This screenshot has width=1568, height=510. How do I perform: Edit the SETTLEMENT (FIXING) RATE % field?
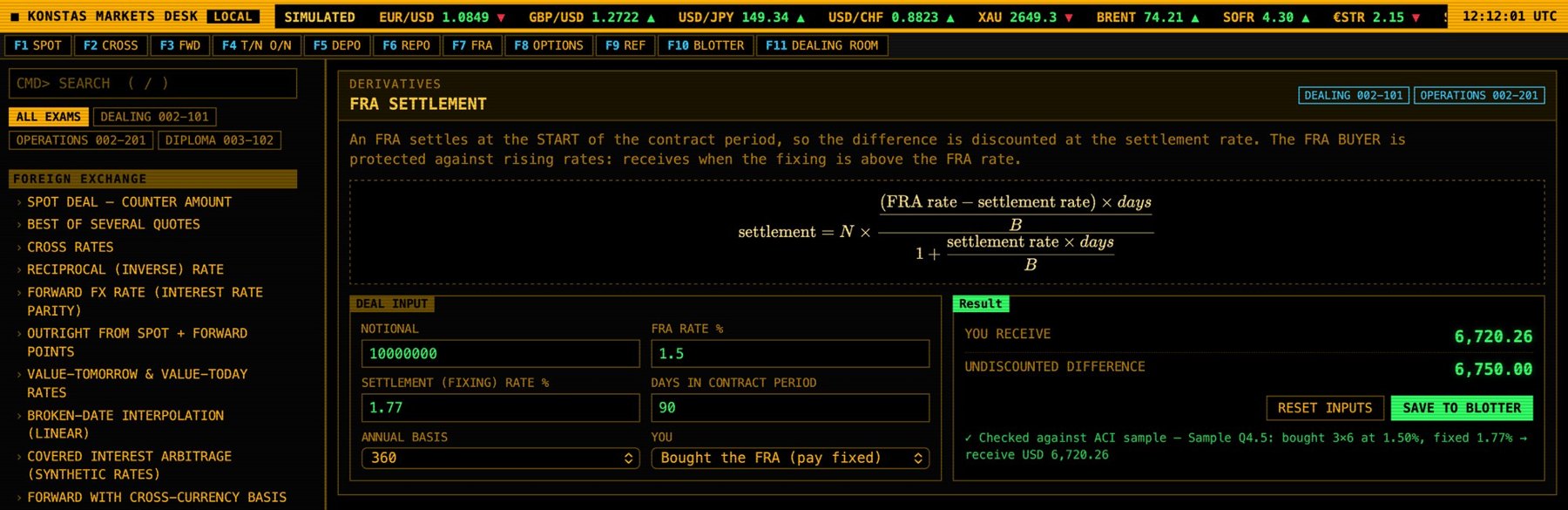[x=500, y=408]
